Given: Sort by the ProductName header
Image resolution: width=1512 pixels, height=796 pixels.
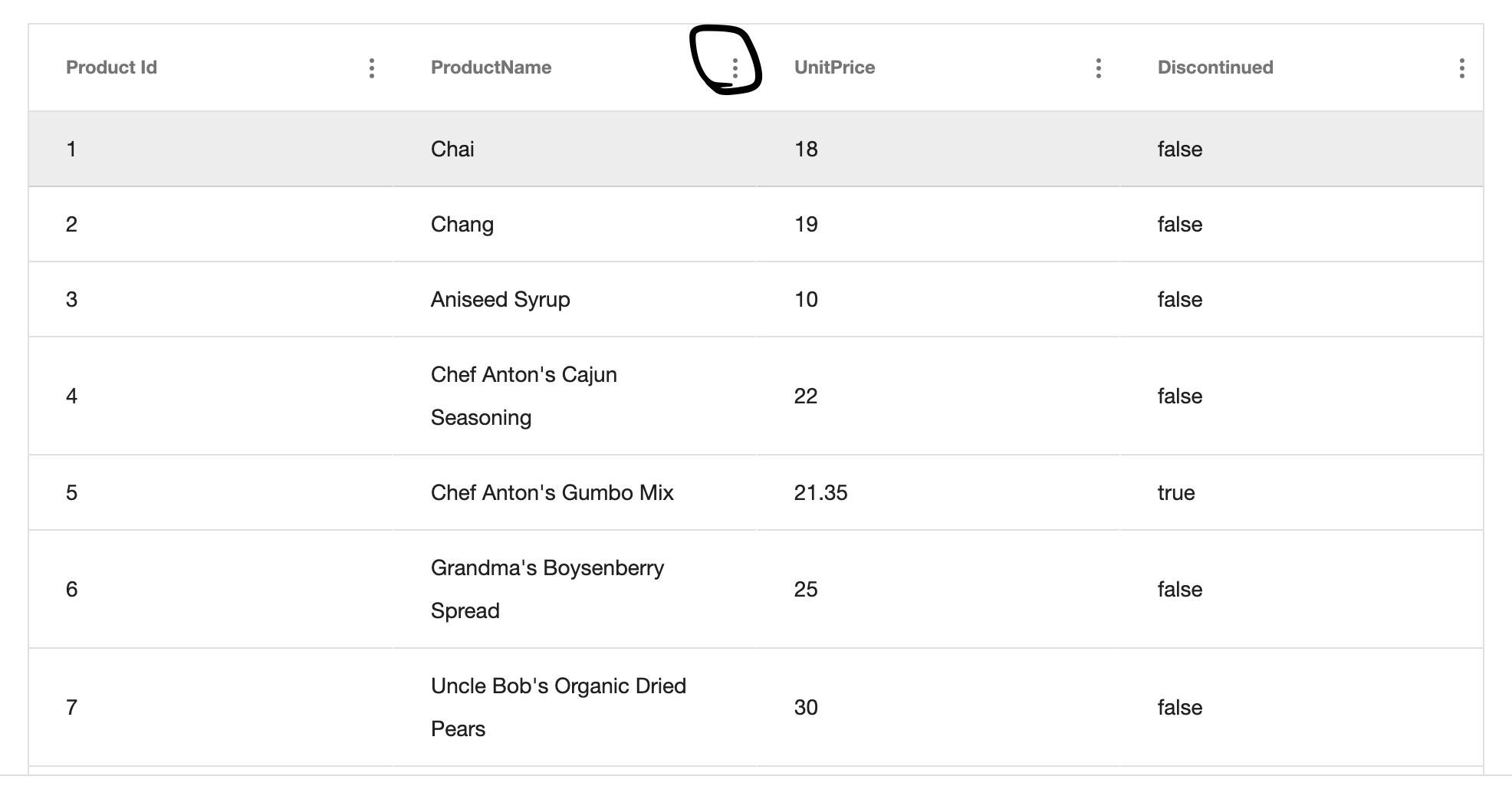Looking at the screenshot, I should (491, 67).
